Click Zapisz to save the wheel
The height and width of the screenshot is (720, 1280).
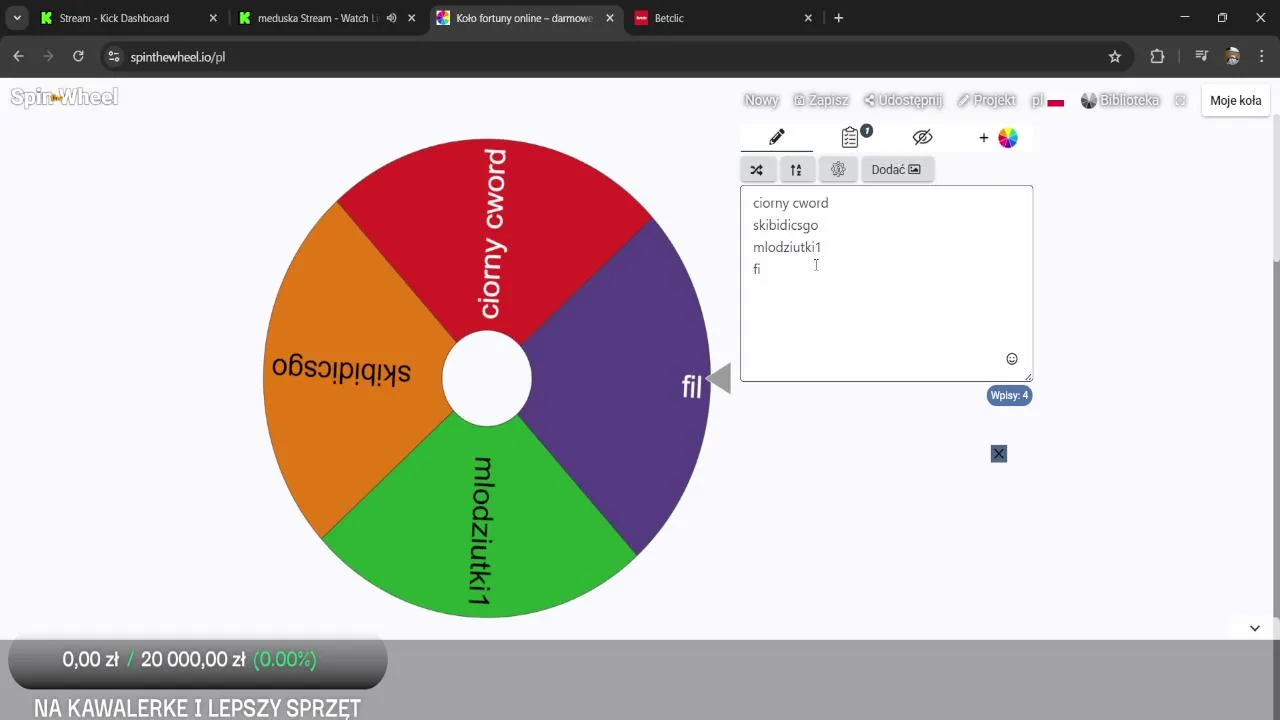pos(821,100)
